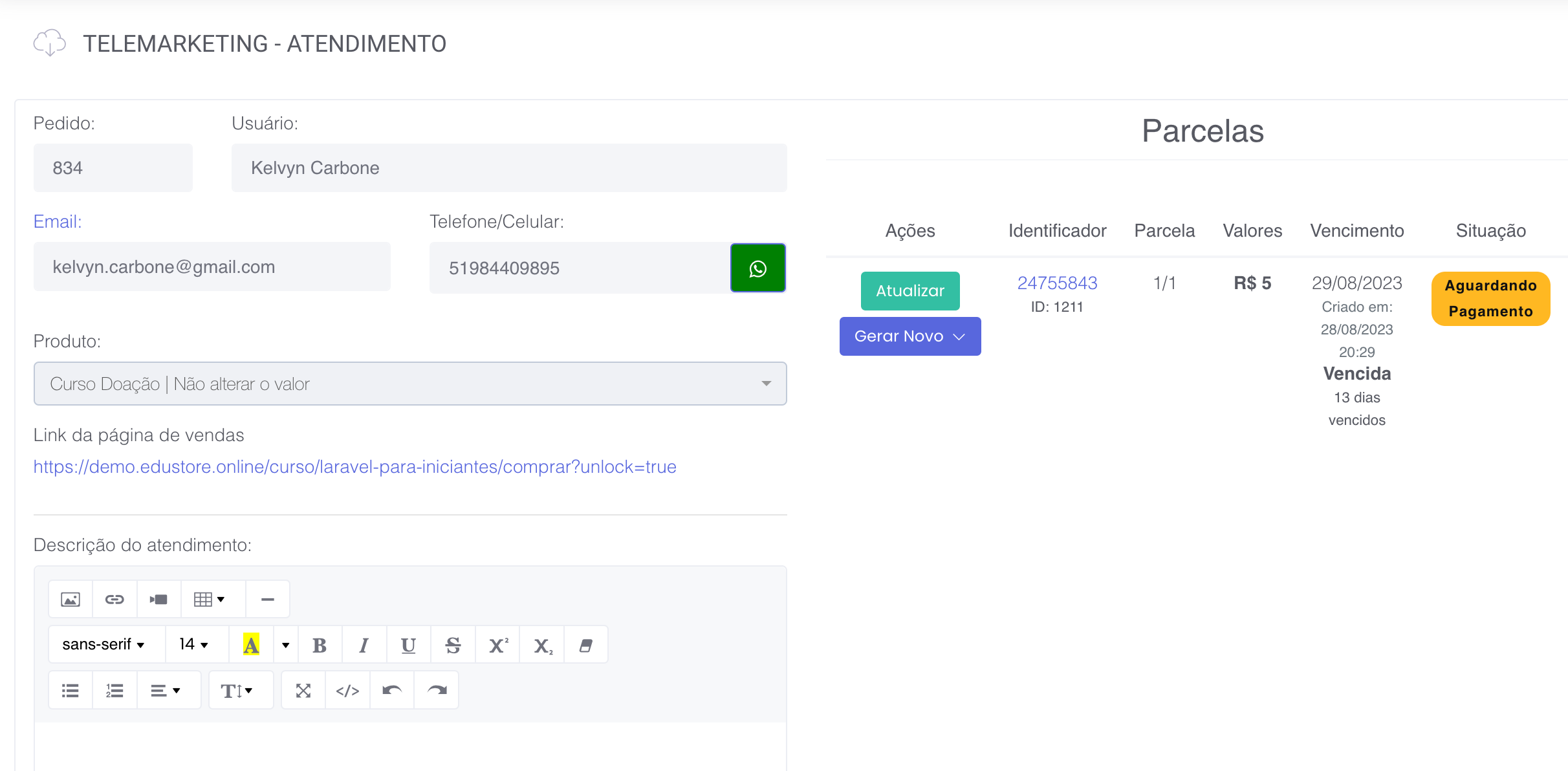The height and width of the screenshot is (771, 1568).
Task: Open the font size 14 dropdown
Action: coord(193,644)
